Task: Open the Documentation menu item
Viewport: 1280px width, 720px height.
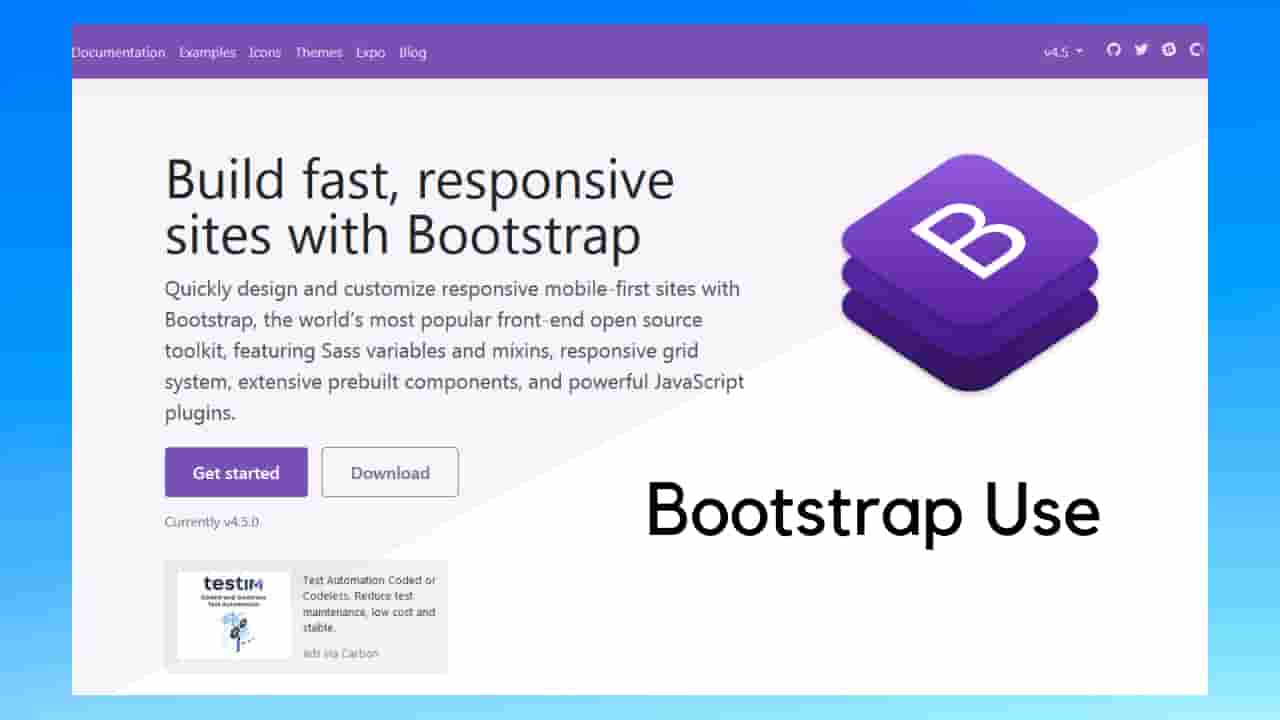Action: (118, 52)
